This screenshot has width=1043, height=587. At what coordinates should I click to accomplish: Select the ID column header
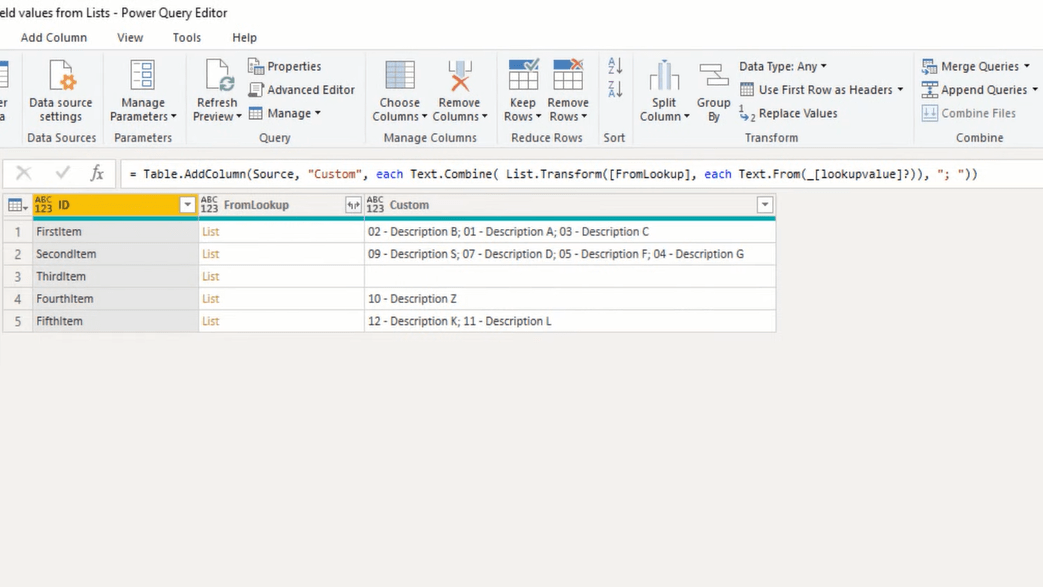(x=115, y=205)
